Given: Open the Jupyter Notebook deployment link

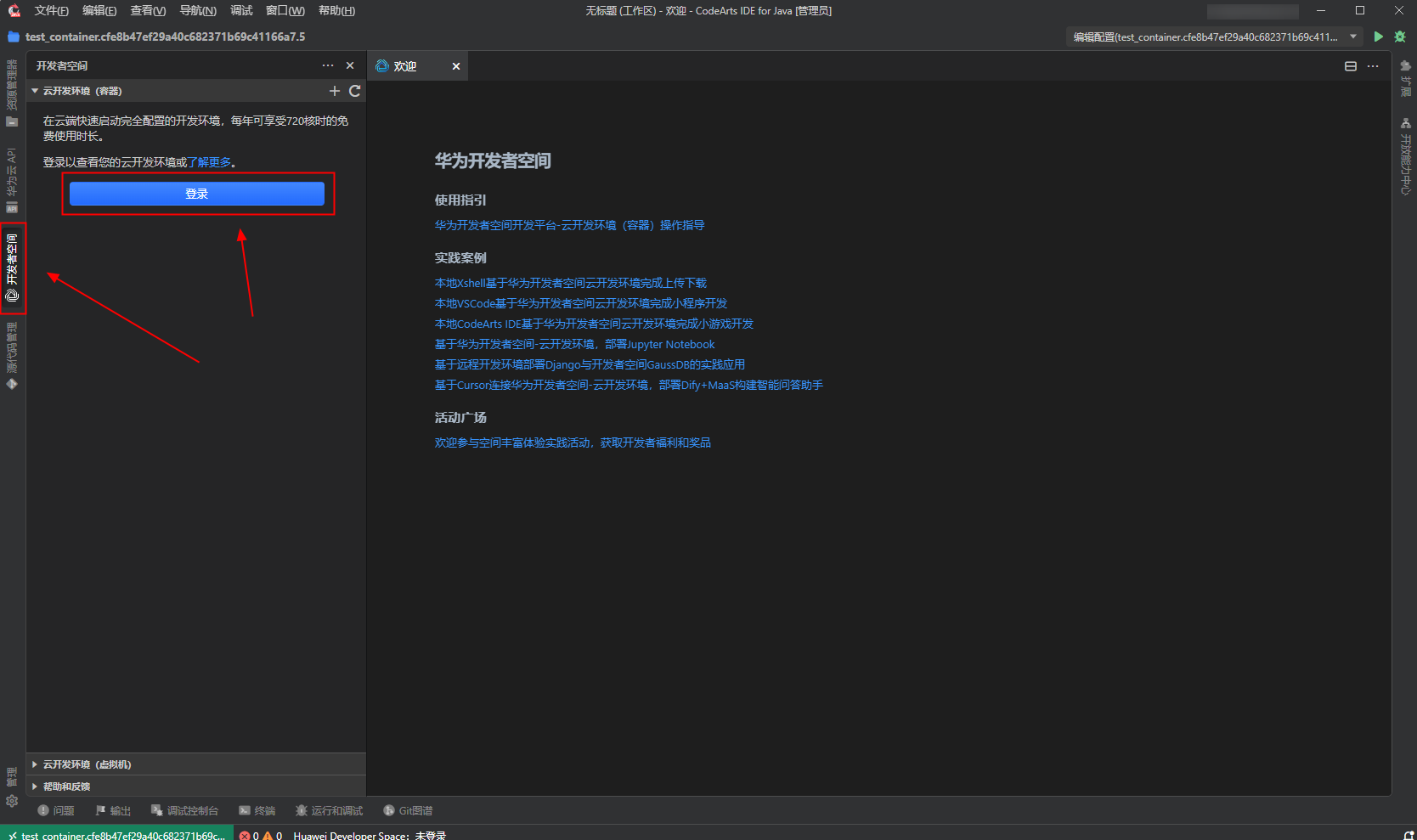Looking at the screenshot, I should 574,344.
